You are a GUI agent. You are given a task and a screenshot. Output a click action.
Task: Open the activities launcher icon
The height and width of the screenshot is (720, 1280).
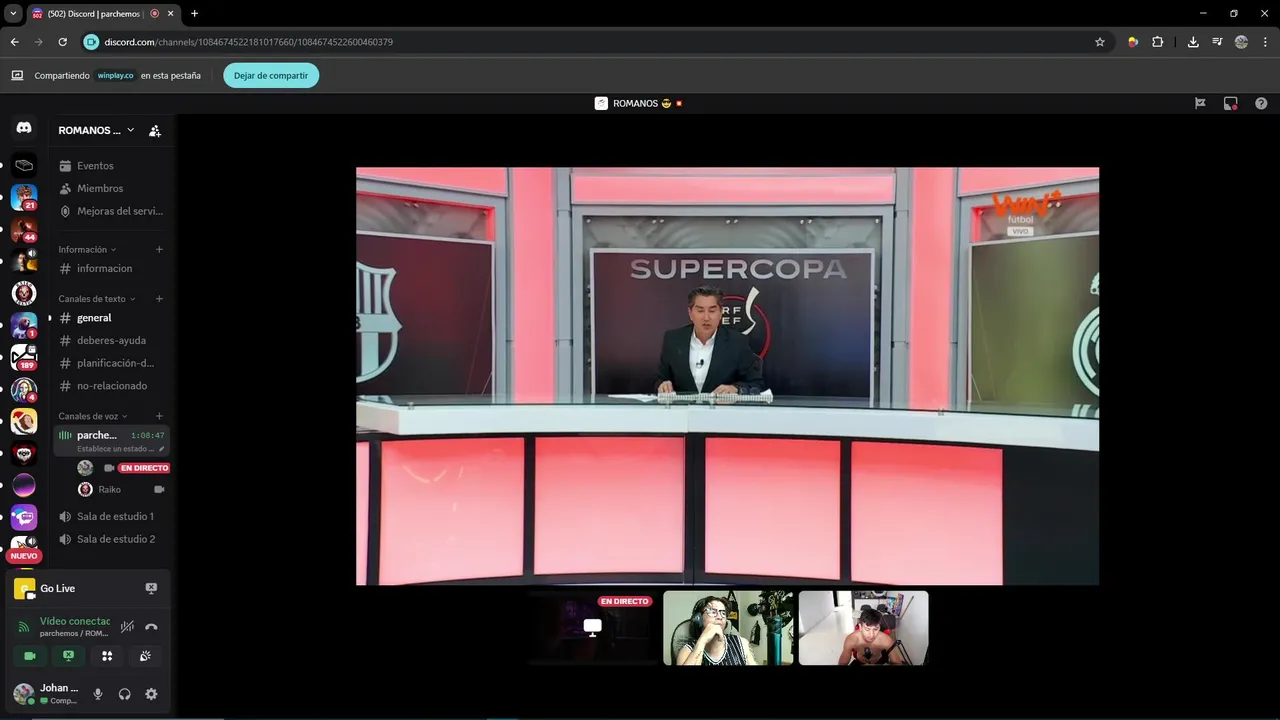click(107, 656)
